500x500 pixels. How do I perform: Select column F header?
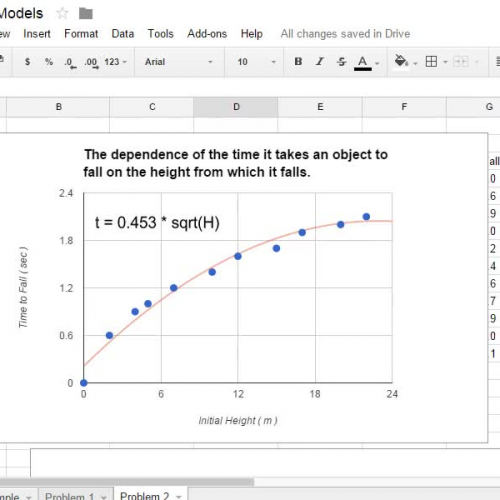coord(404,107)
